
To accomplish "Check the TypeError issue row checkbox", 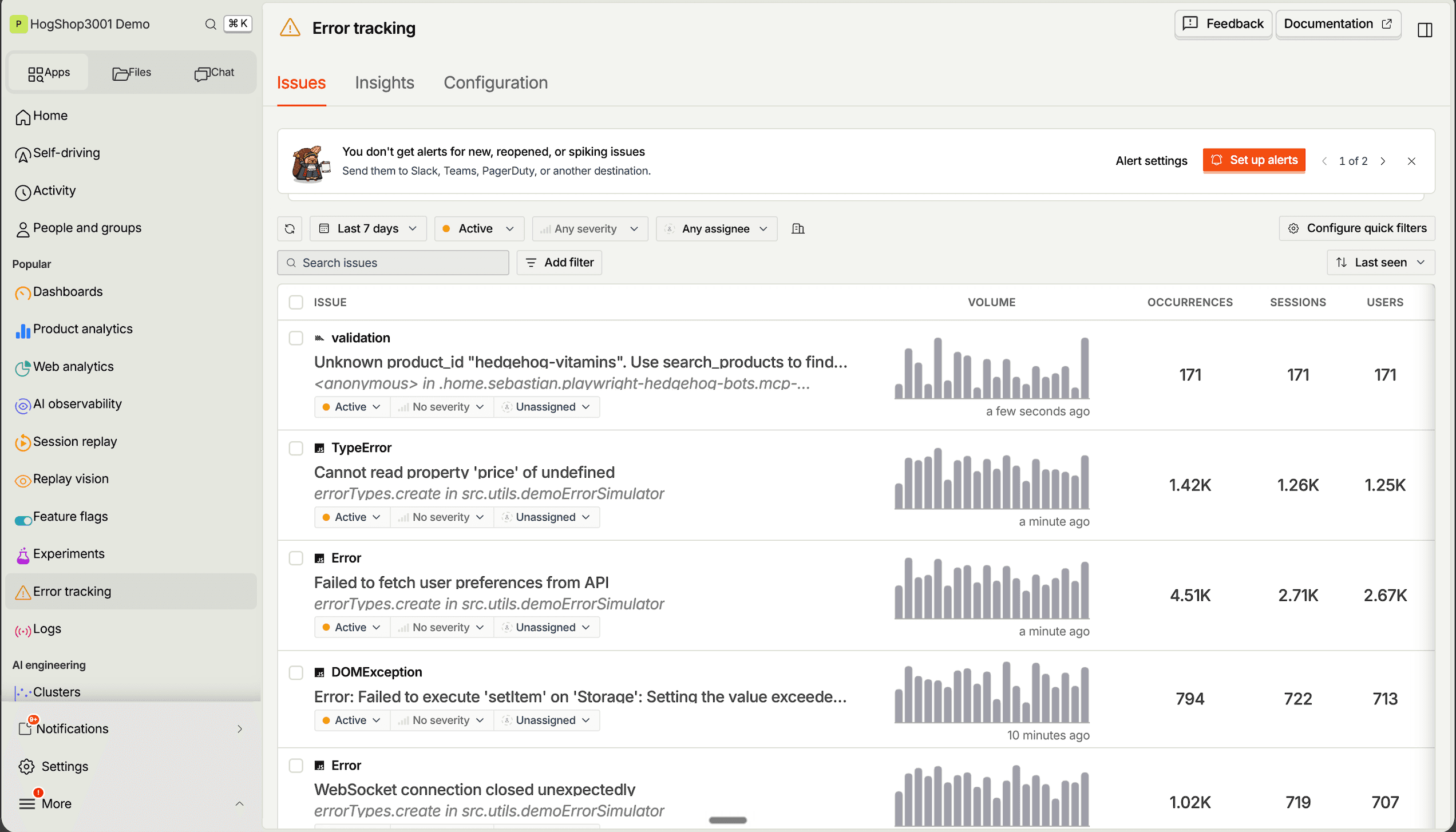I will point(296,448).
